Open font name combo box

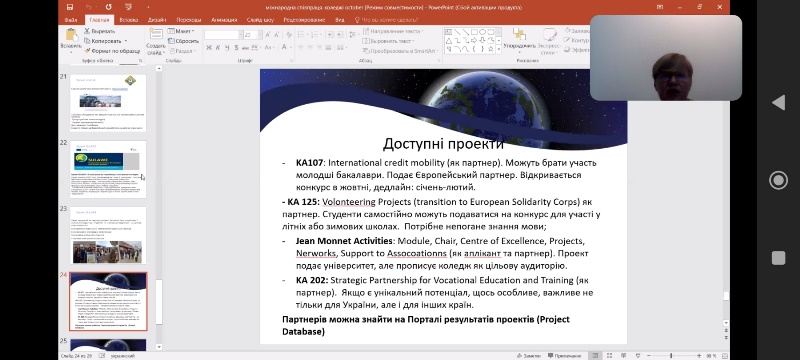coord(222,35)
